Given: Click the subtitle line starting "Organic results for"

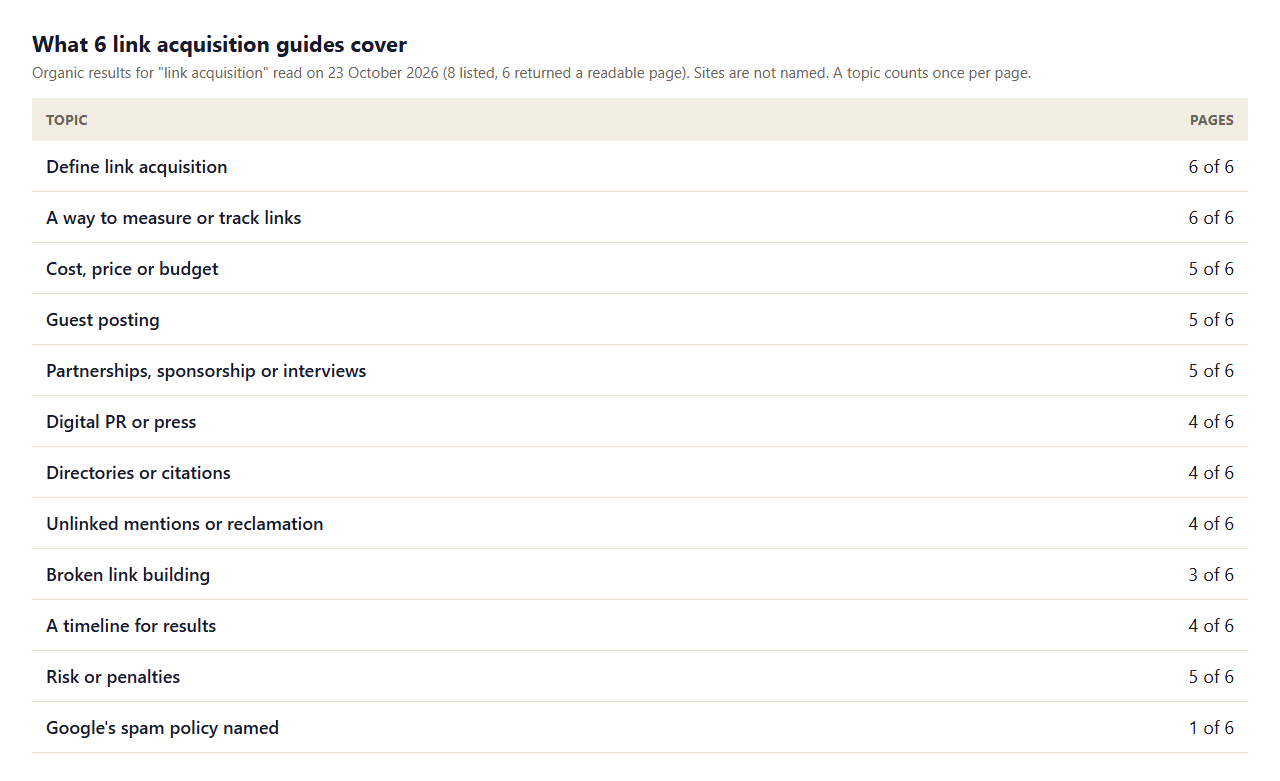Looking at the screenshot, I should coord(531,73).
